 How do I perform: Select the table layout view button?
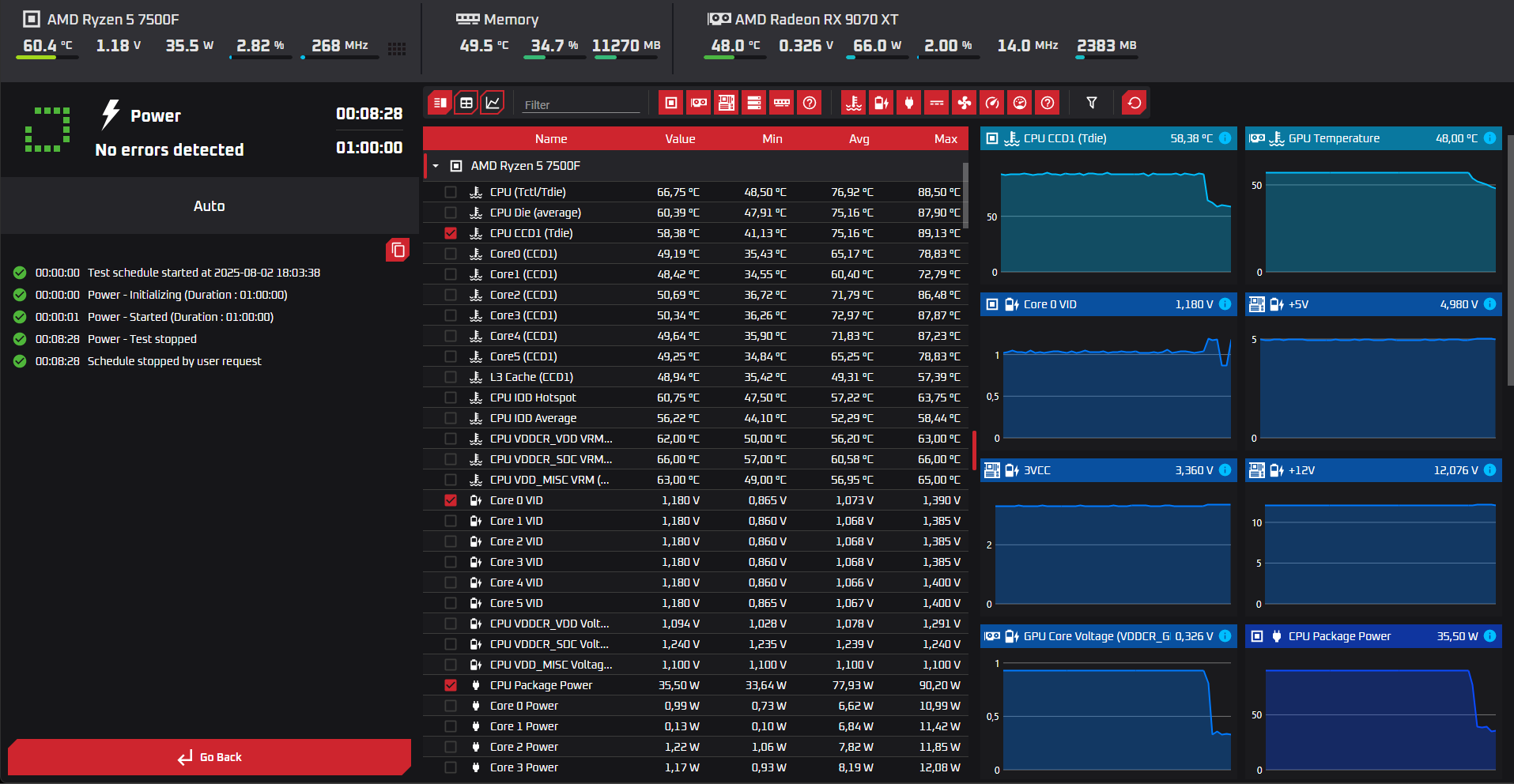pyautogui.click(x=466, y=103)
